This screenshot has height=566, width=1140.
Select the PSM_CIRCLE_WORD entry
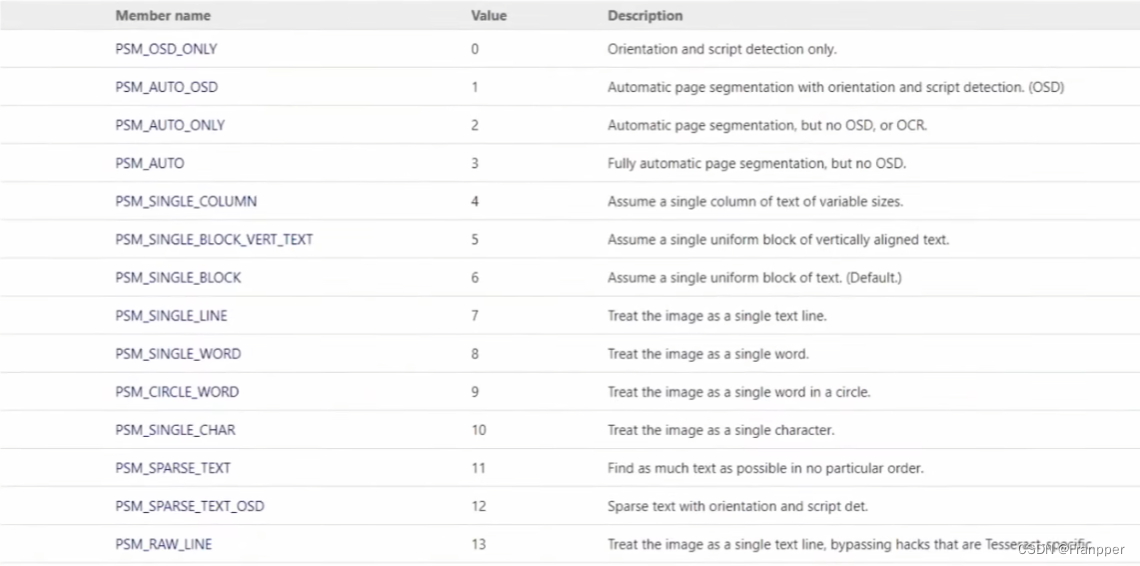click(177, 391)
